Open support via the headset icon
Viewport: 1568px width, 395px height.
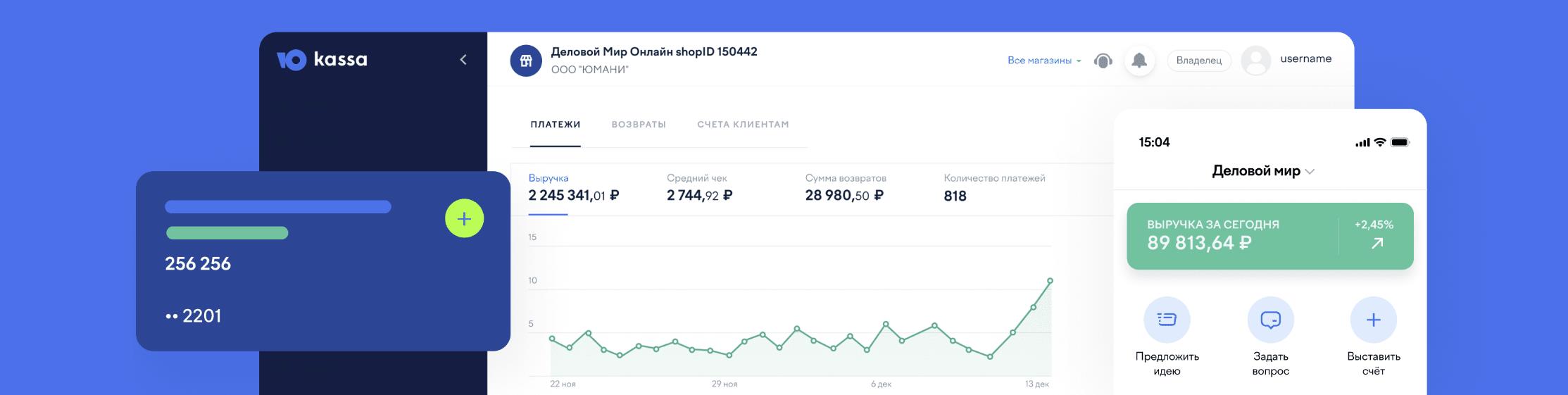[x=1103, y=61]
